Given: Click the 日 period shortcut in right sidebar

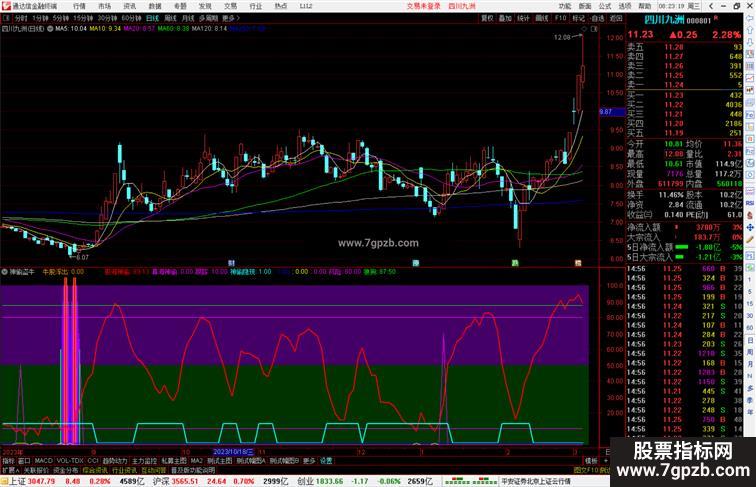Looking at the screenshot, I should pos(750,341).
